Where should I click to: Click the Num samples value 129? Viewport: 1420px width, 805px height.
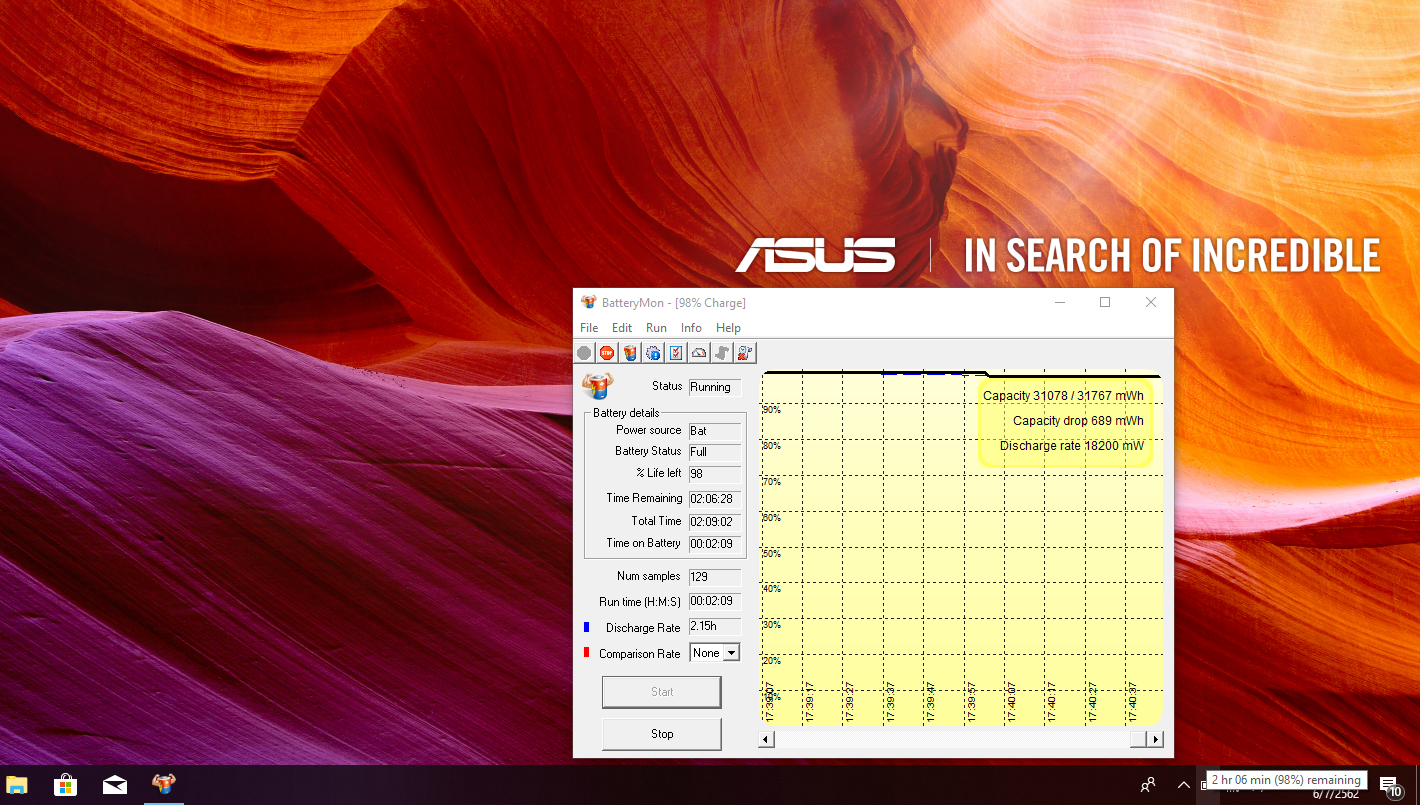point(715,577)
